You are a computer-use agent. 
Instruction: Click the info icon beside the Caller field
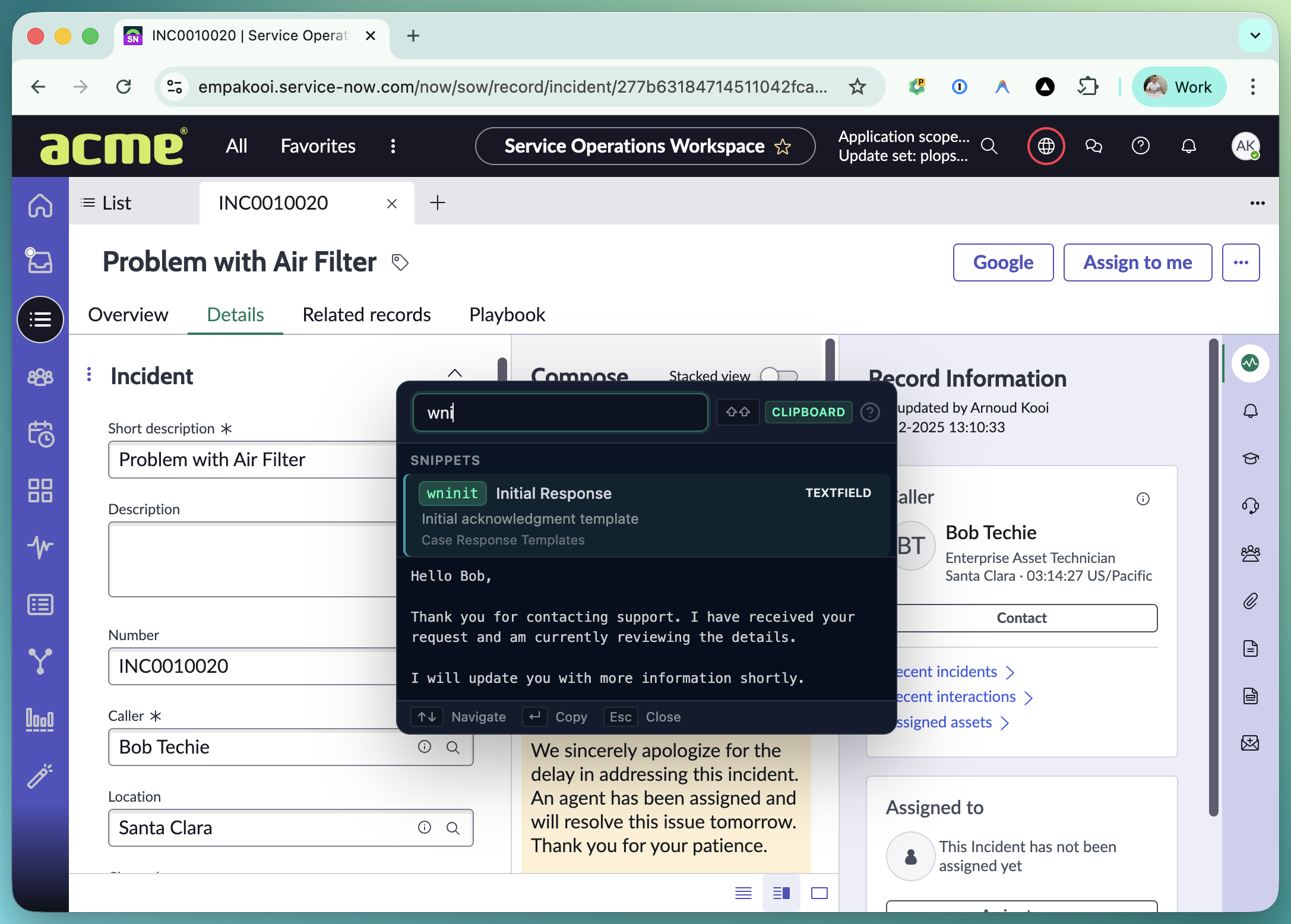(x=425, y=747)
